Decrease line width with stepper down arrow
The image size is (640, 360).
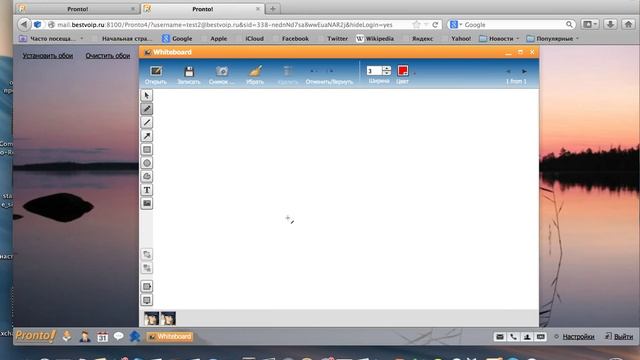click(x=387, y=73)
